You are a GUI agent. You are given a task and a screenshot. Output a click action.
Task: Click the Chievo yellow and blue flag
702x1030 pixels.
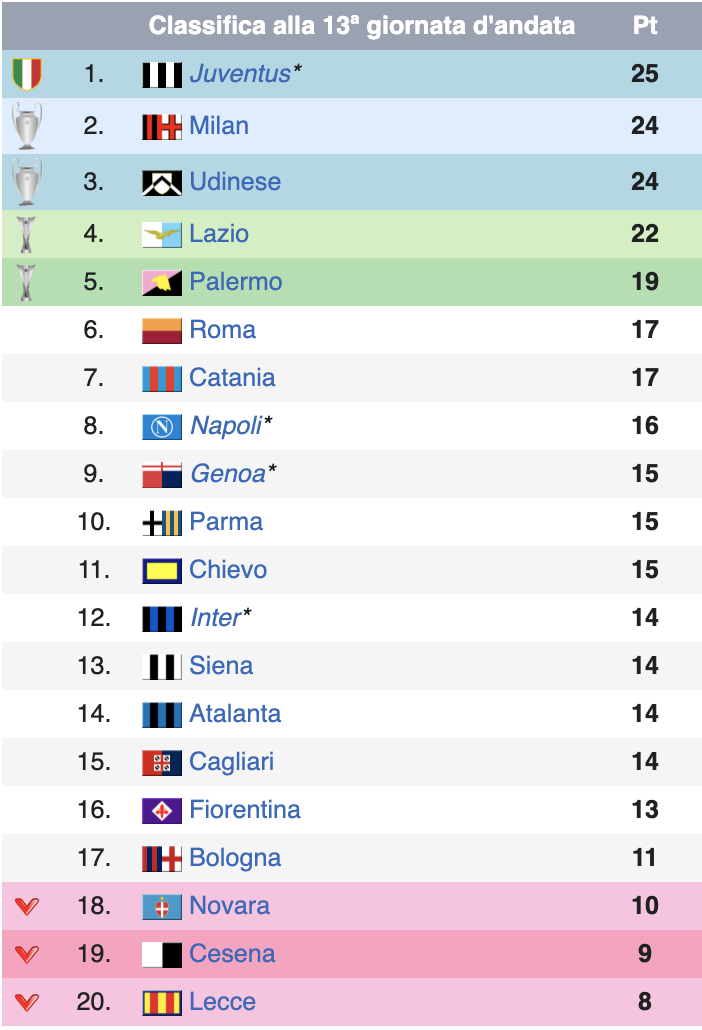[x=162, y=571]
